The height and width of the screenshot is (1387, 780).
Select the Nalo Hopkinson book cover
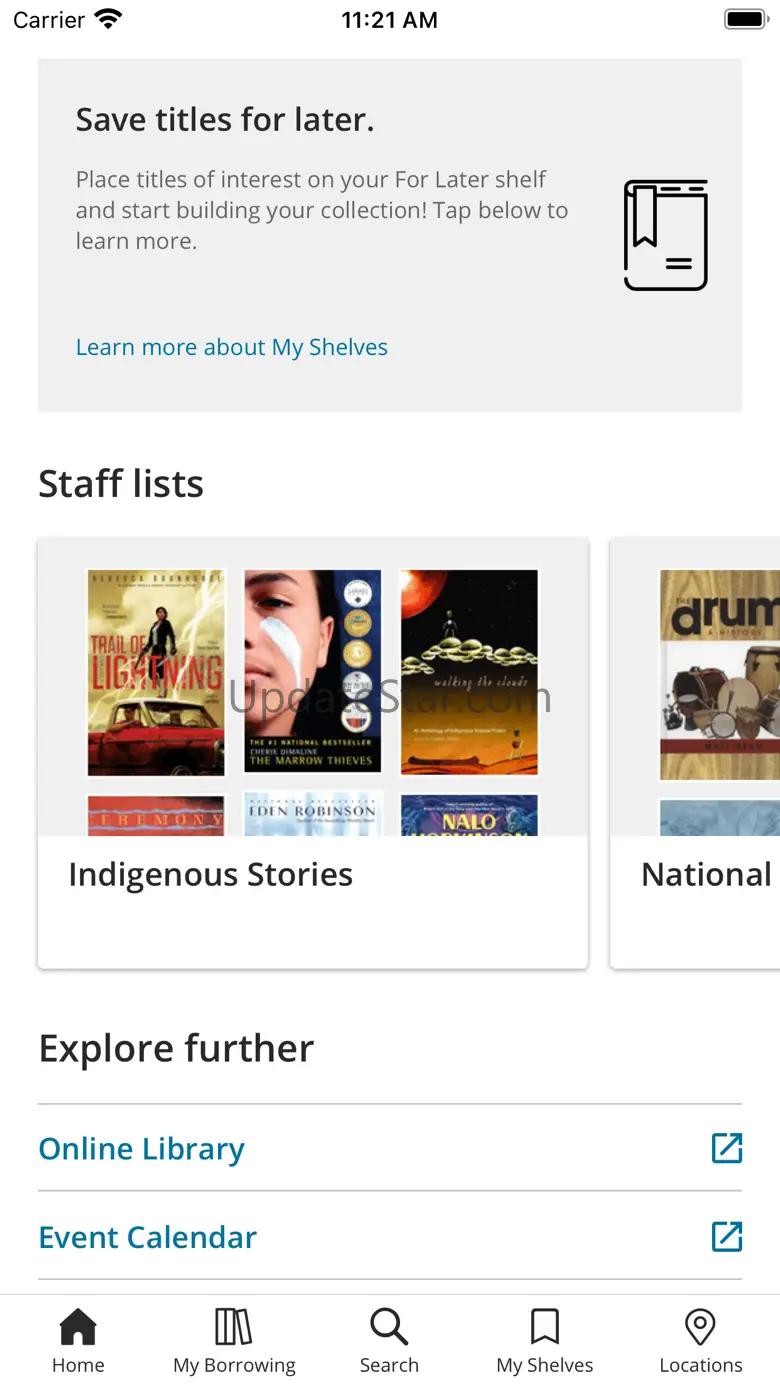pos(469,815)
